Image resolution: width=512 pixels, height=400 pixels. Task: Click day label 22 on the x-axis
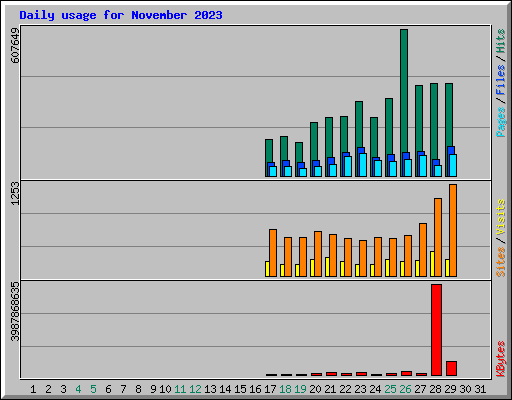tap(345, 389)
